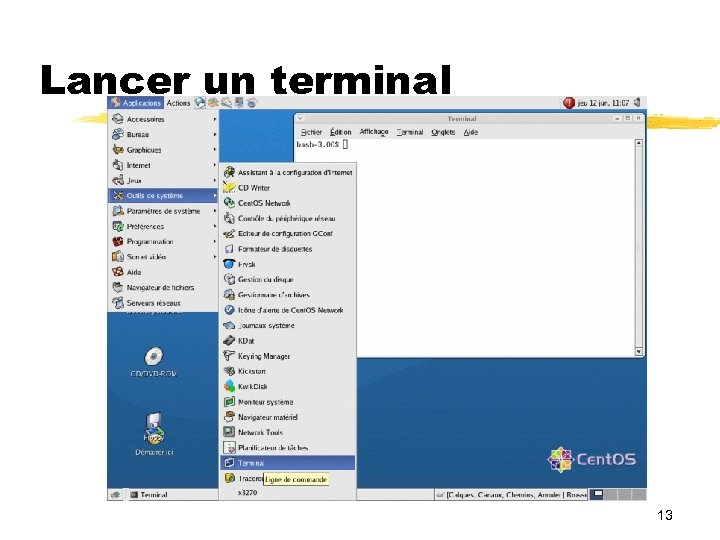
Task: Launch Keyring Manager
Action: 288,356
